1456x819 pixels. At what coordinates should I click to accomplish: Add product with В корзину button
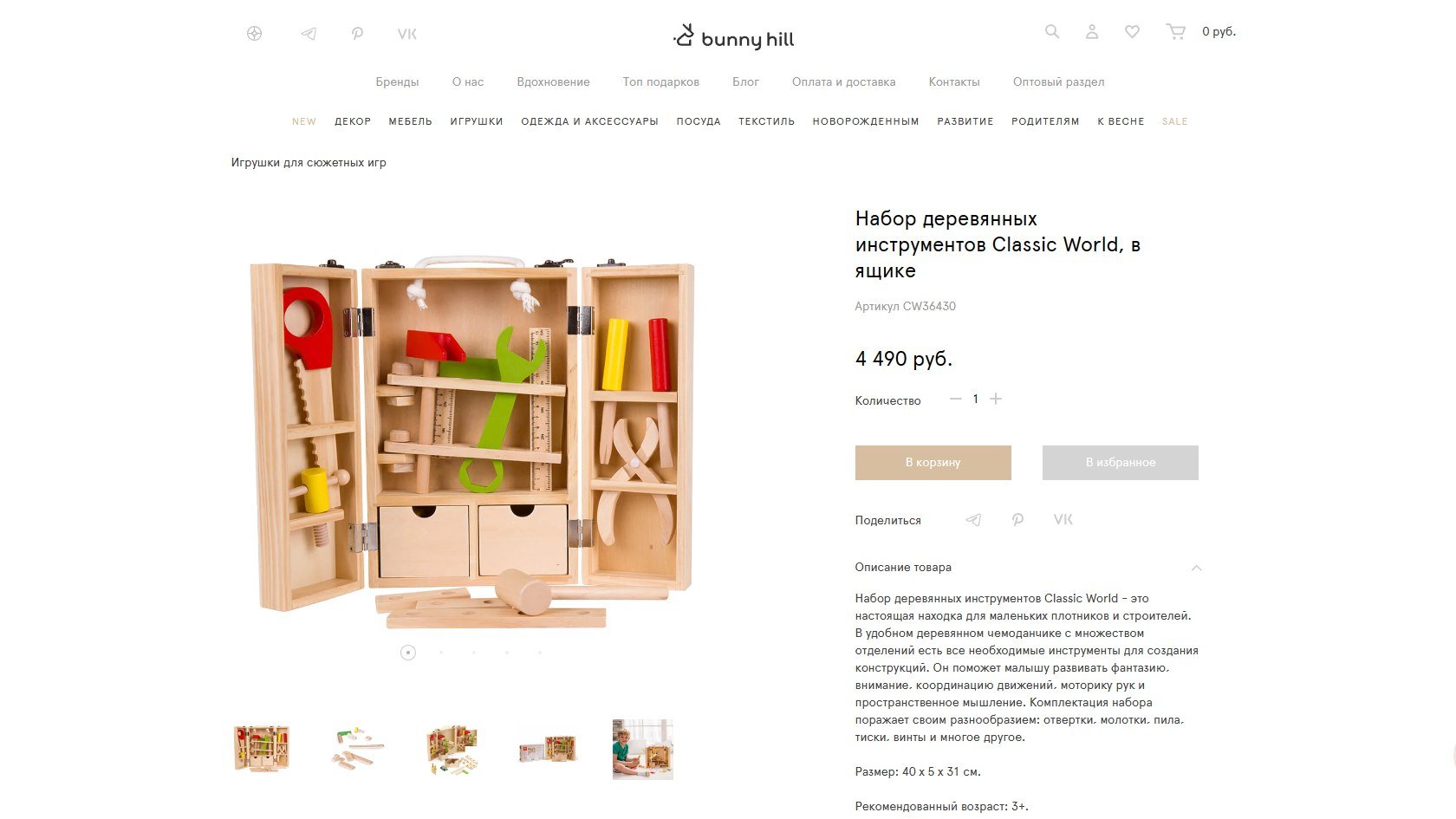[x=933, y=463]
